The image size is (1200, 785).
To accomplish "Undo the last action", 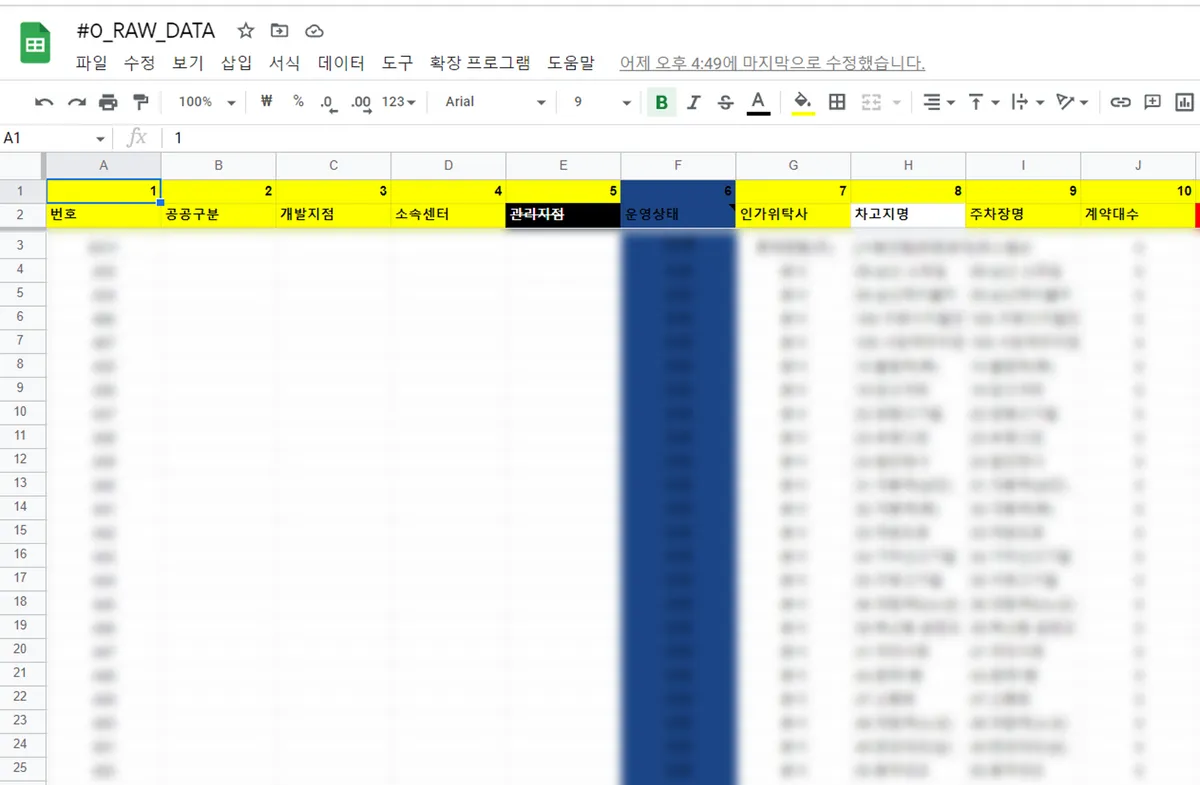I will tap(44, 102).
